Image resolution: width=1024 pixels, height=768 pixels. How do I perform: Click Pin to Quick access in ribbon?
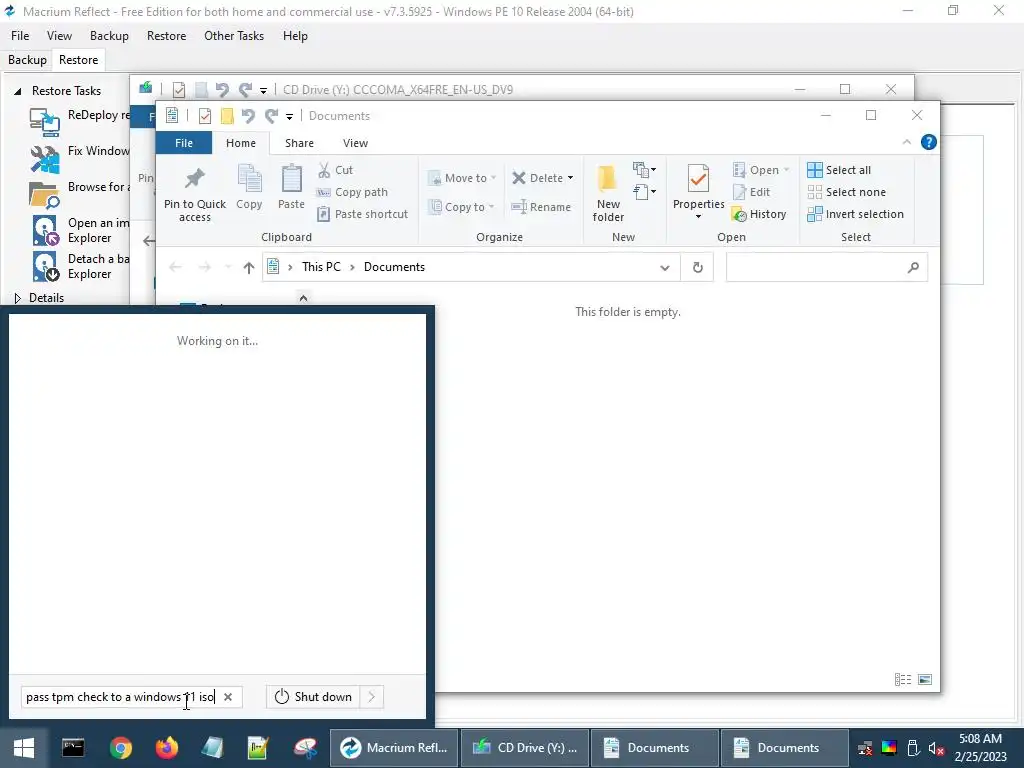[x=195, y=193]
